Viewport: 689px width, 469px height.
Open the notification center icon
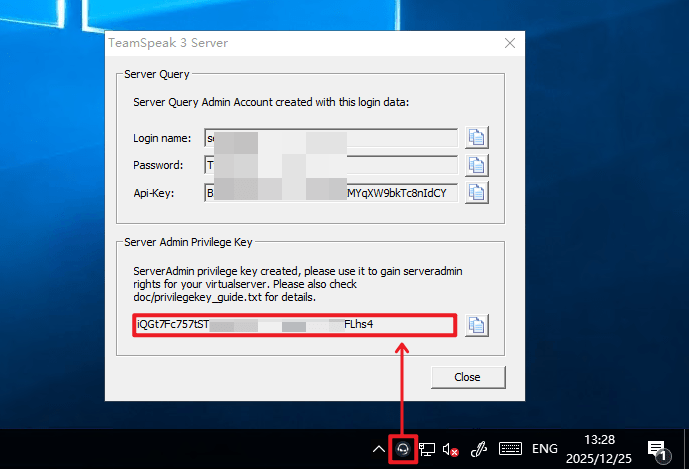click(659, 450)
